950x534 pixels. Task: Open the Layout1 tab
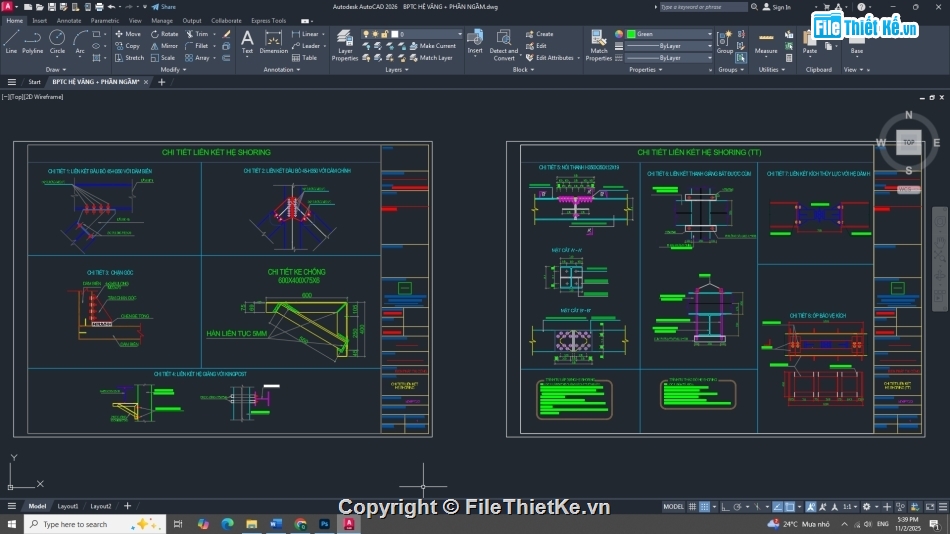68,506
